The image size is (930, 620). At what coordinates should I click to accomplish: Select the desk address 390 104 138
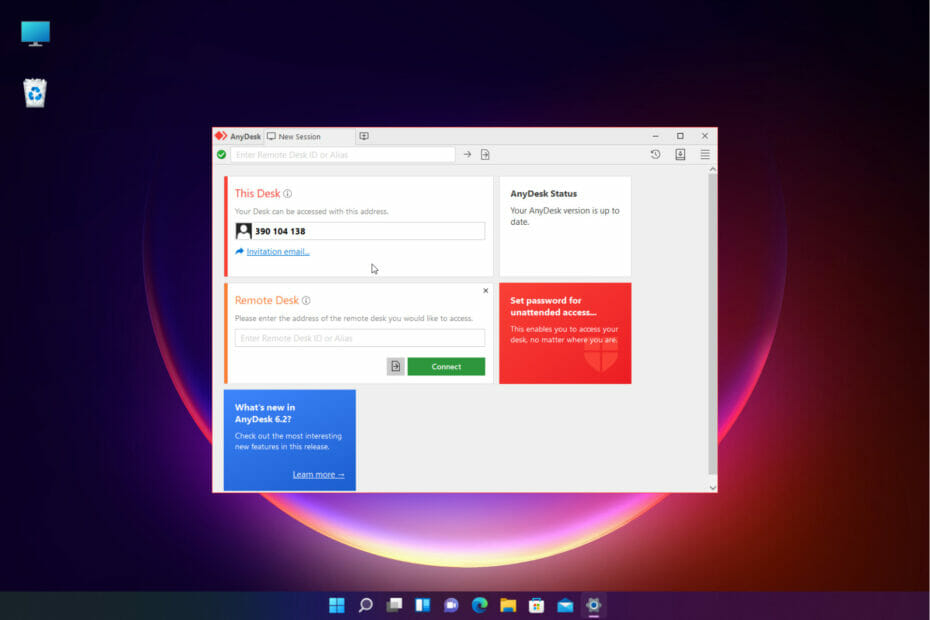coord(280,231)
